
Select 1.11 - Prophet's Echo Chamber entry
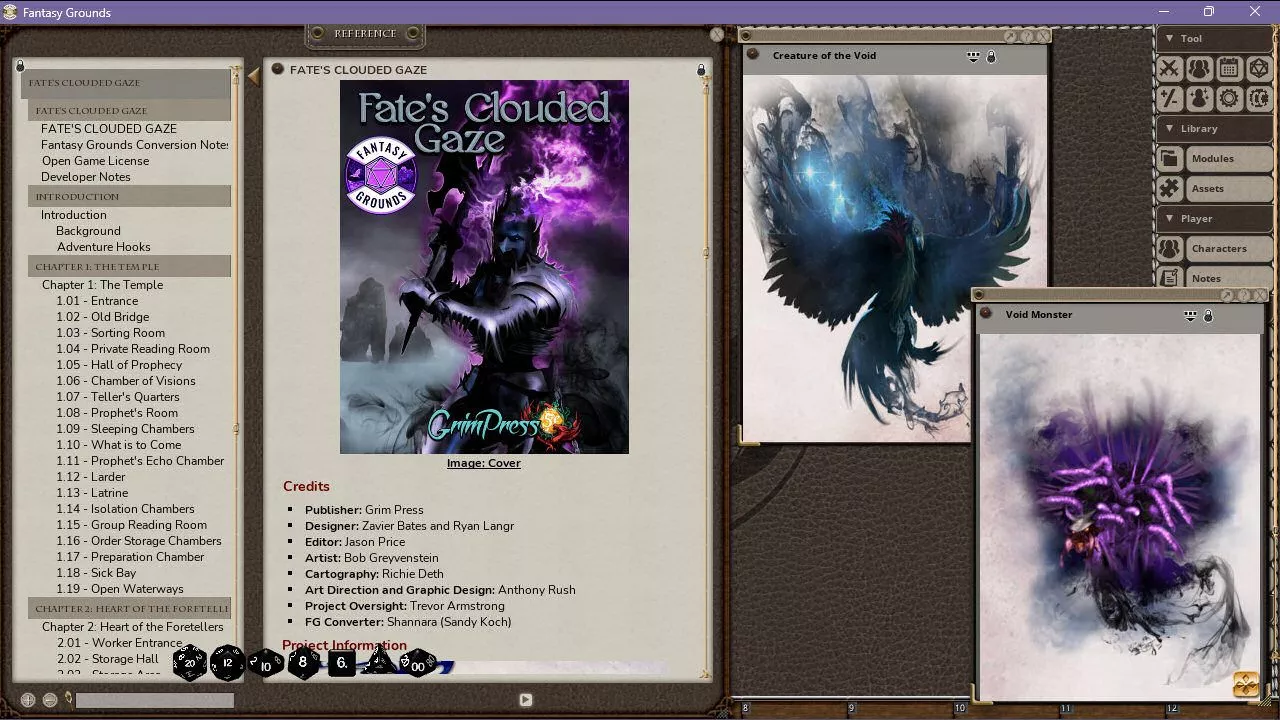[x=140, y=461]
